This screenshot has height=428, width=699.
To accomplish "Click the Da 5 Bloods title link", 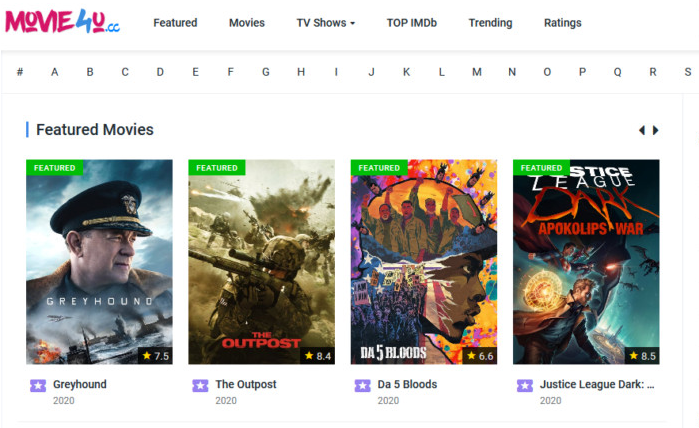I will point(407,384).
